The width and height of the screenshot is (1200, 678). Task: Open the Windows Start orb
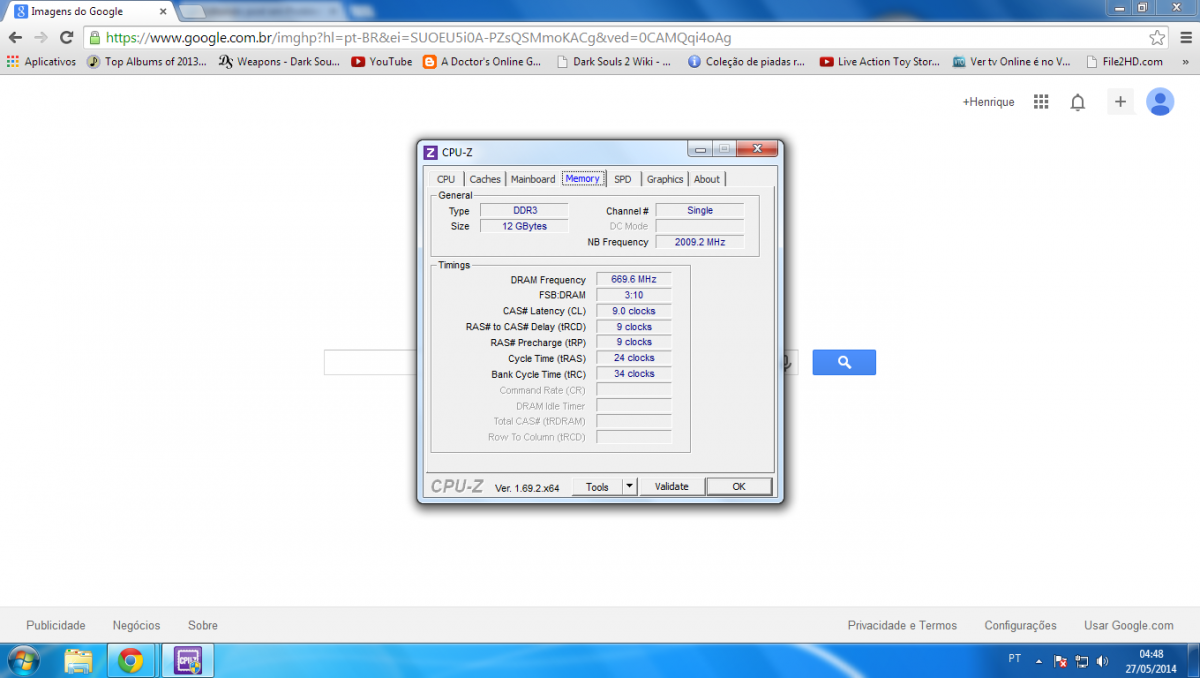pos(23,661)
